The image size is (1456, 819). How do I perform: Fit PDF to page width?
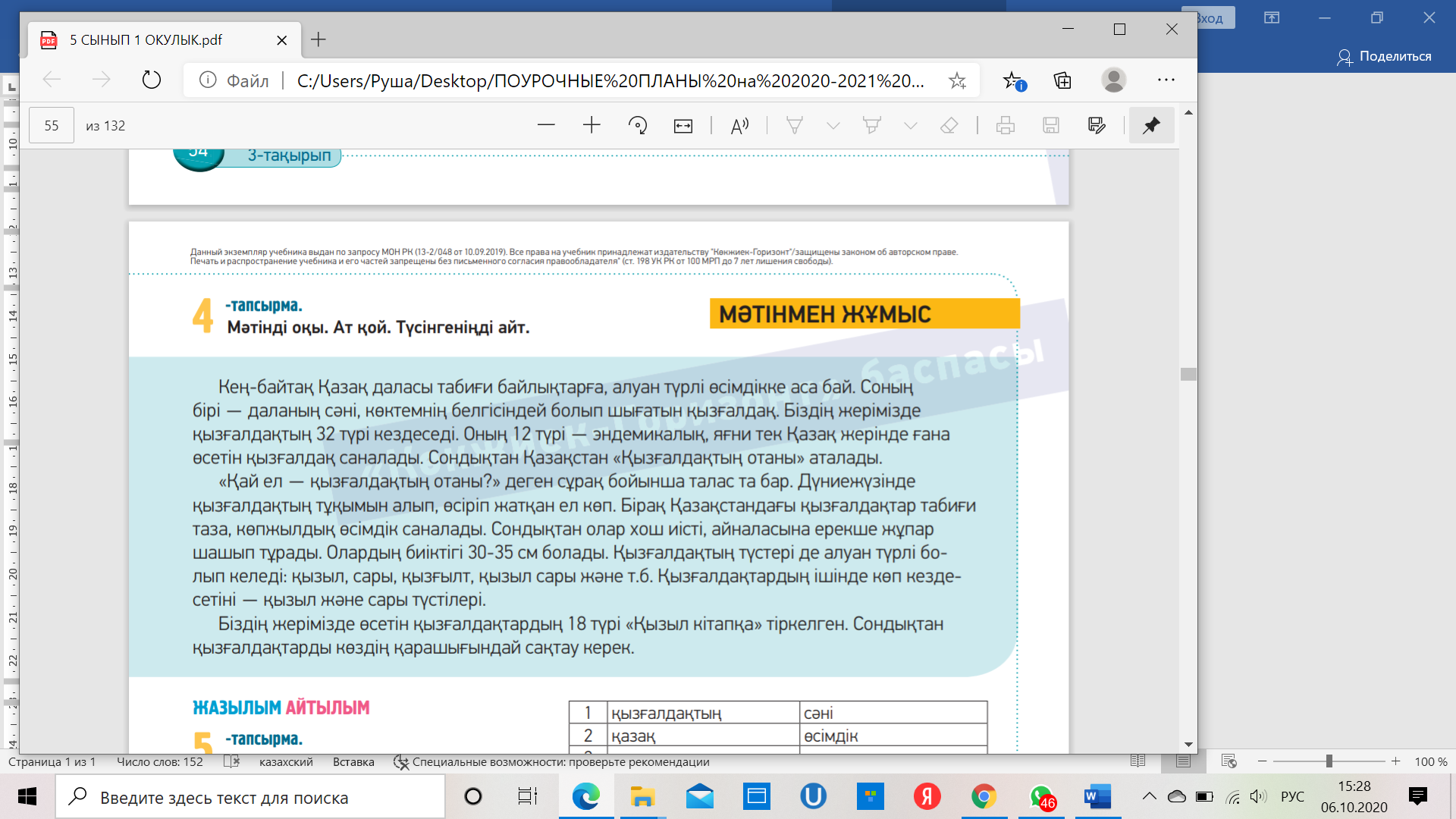pyautogui.click(x=683, y=126)
